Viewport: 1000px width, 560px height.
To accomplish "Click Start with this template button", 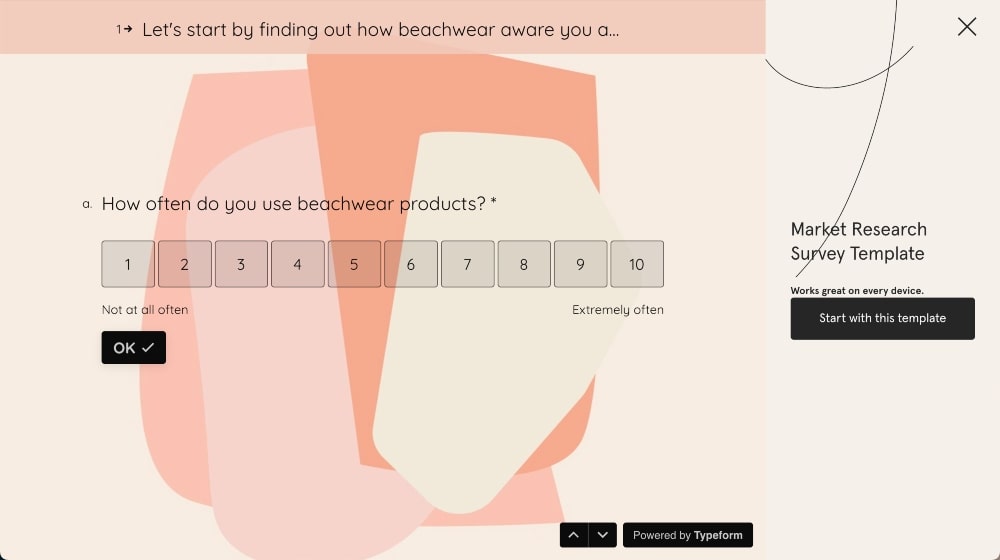I will [882, 318].
